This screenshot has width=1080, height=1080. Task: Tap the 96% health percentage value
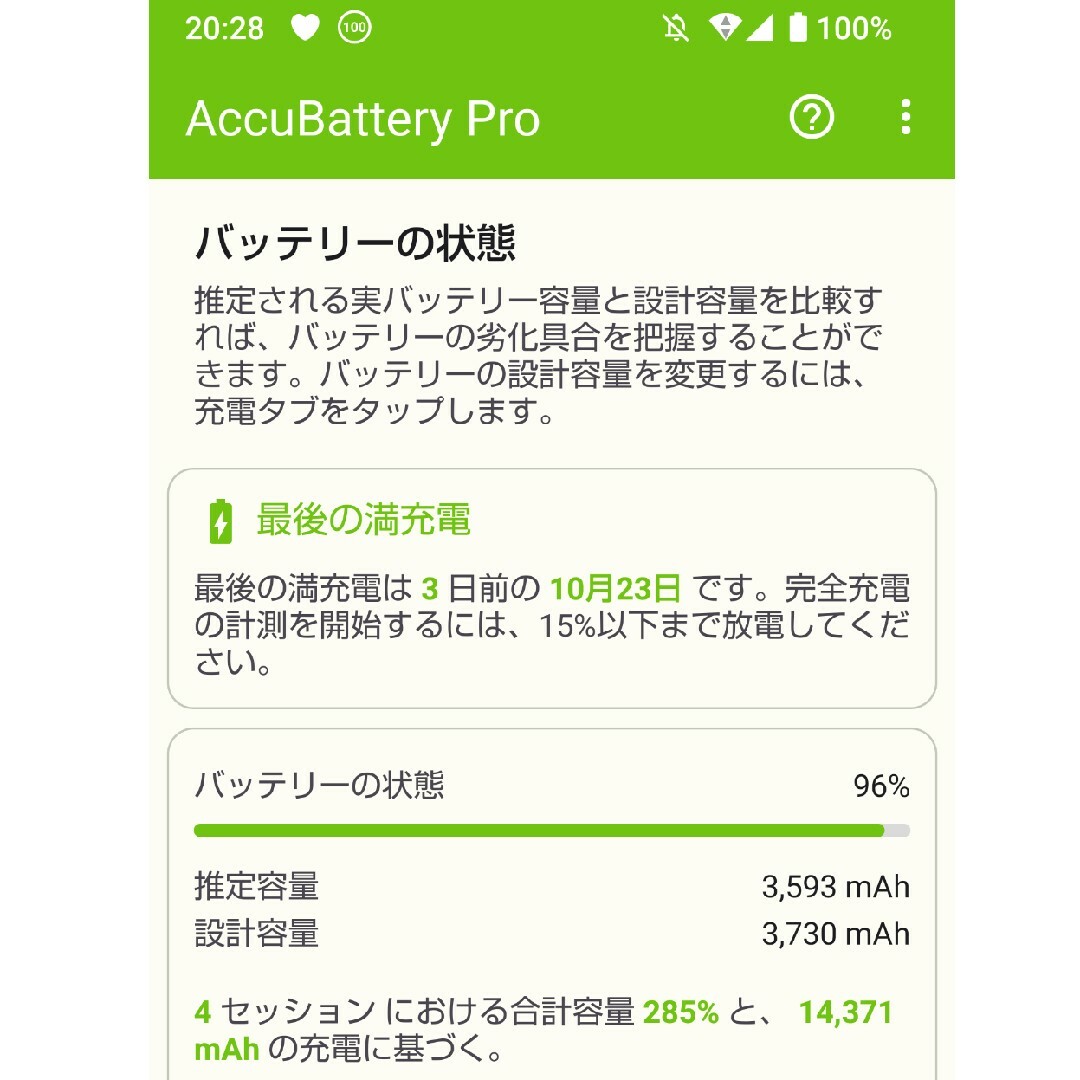[882, 786]
